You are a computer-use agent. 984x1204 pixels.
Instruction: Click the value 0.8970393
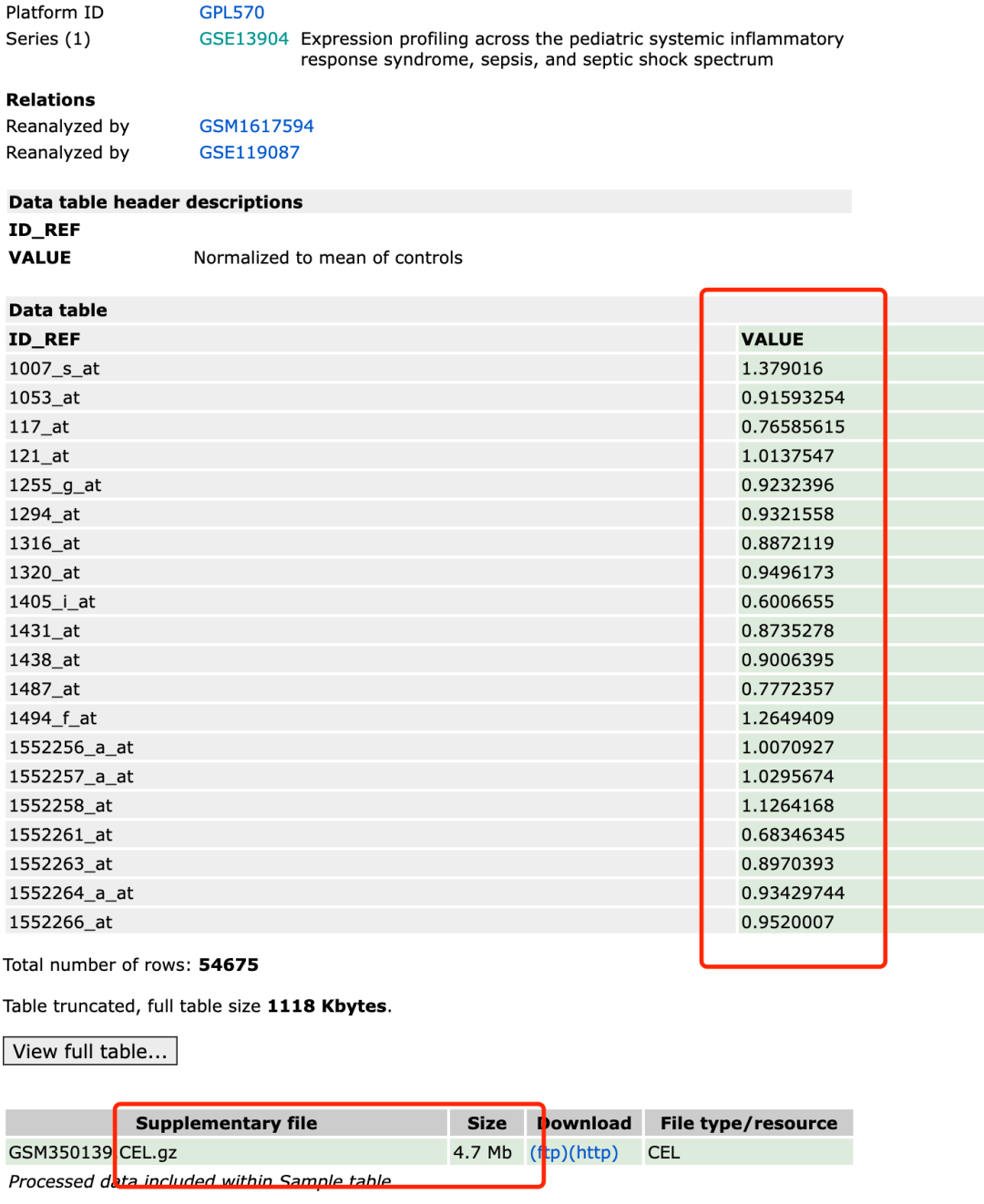[788, 864]
